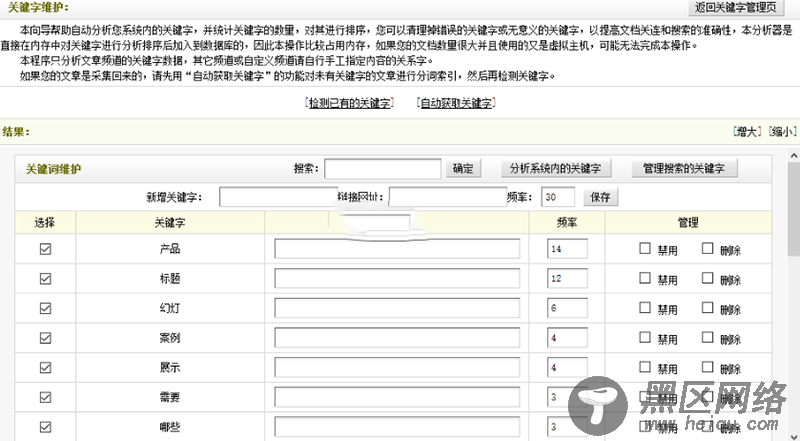This screenshot has height=441, width=800.
Task: Click 频率 column header
Action: click(x=567, y=223)
